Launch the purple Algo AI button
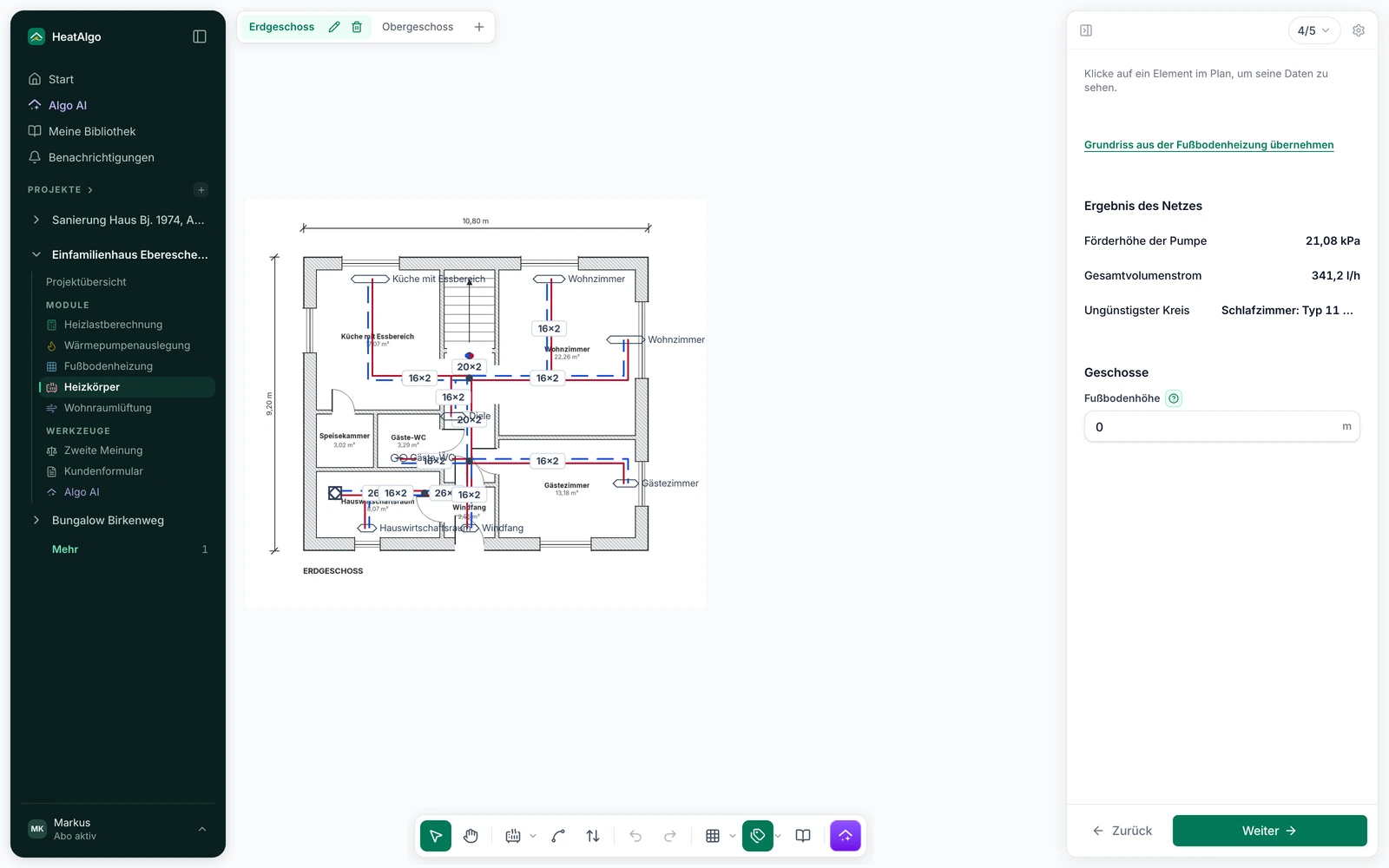 click(846, 836)
